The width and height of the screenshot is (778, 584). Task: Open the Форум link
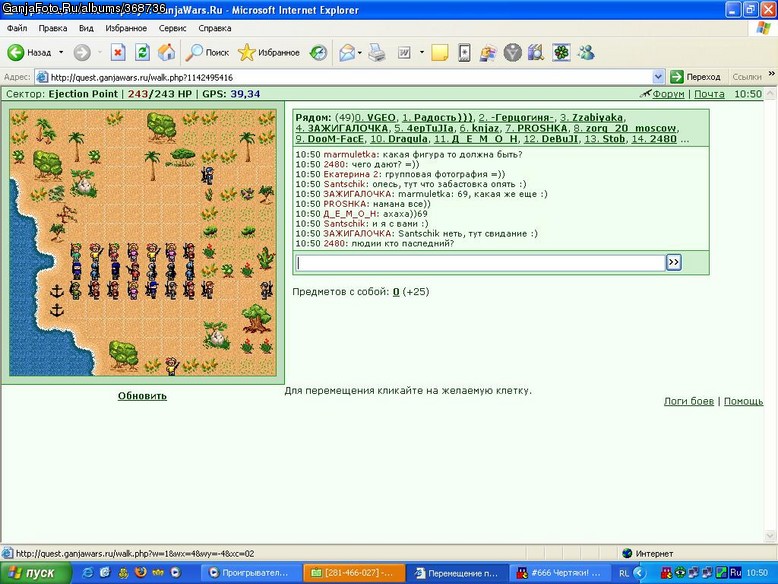tap(668, 94)
